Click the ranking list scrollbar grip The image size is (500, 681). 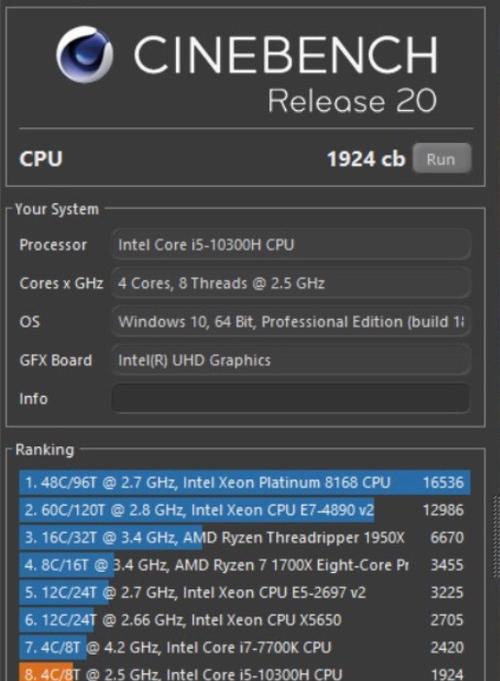click(x=497, y=536)
